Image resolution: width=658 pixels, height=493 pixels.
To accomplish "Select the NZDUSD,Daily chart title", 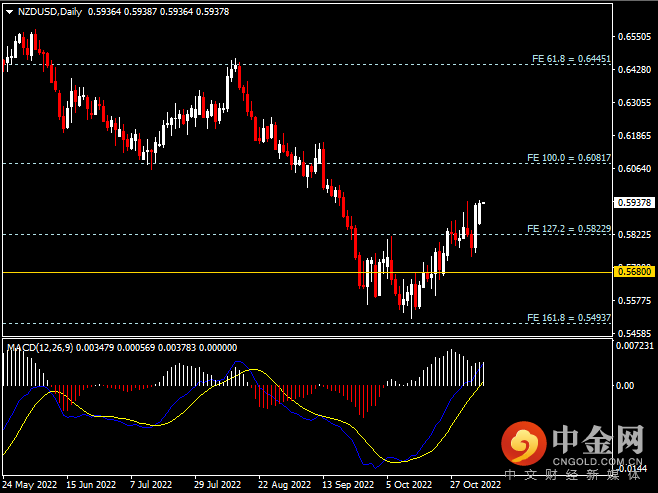I will pyautogui.click(x=50, y=12).
